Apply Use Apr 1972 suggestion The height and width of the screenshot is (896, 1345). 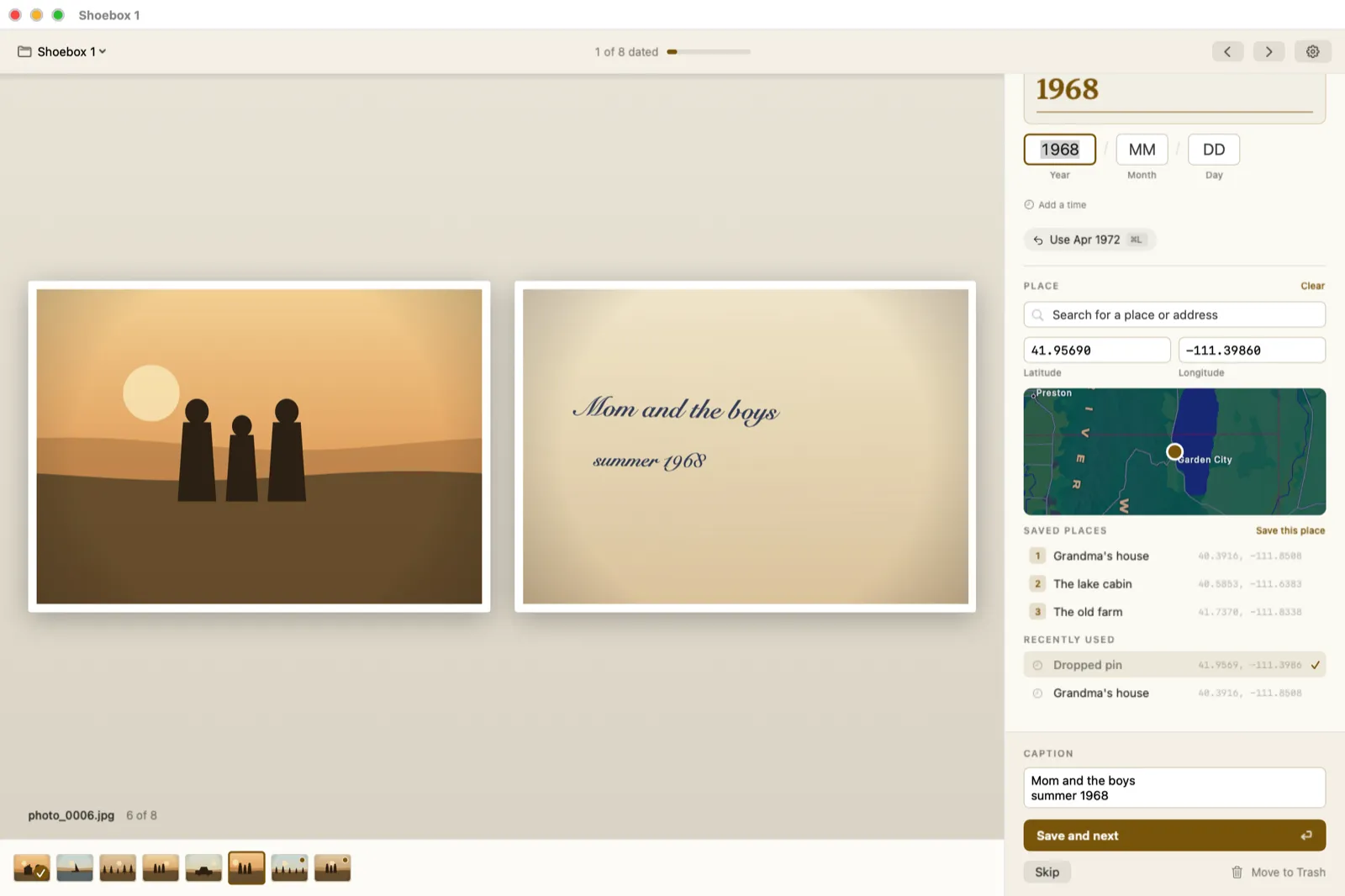(x=1090, y=240)
